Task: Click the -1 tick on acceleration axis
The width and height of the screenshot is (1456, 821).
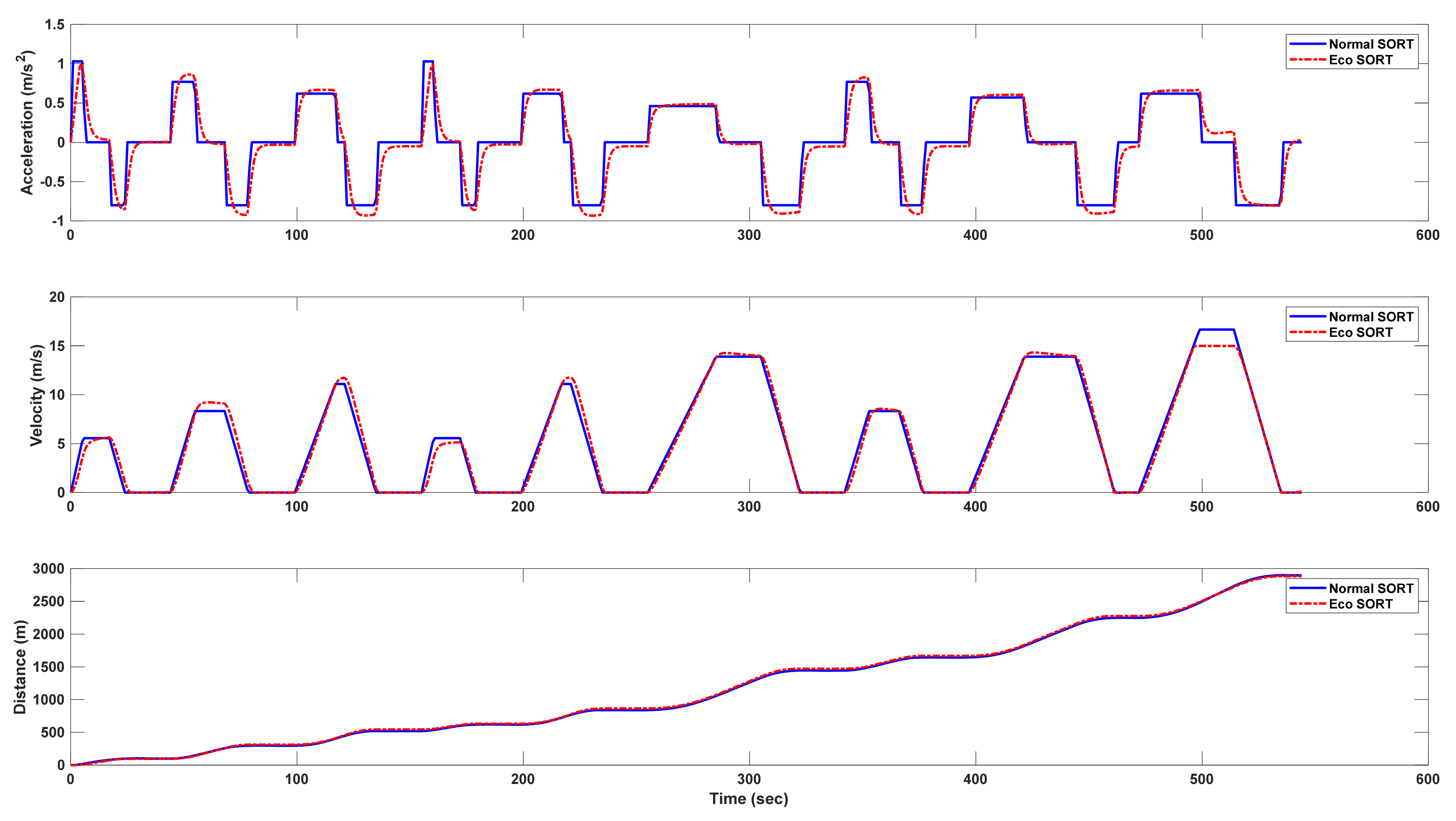Action: click(58, 221)
